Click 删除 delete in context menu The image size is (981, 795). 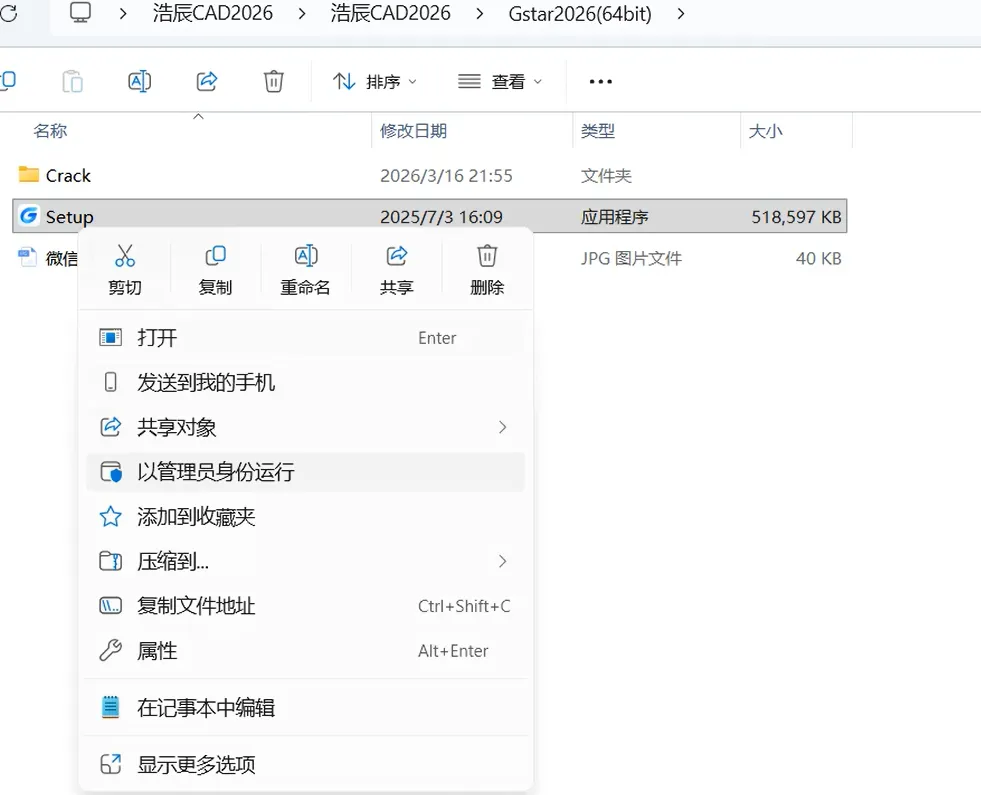tap(487, 270)
